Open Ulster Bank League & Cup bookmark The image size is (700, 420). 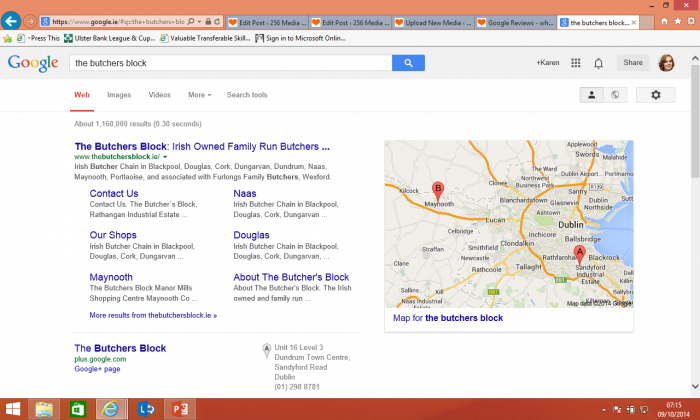pyautogui.click(x=109, y=38)
